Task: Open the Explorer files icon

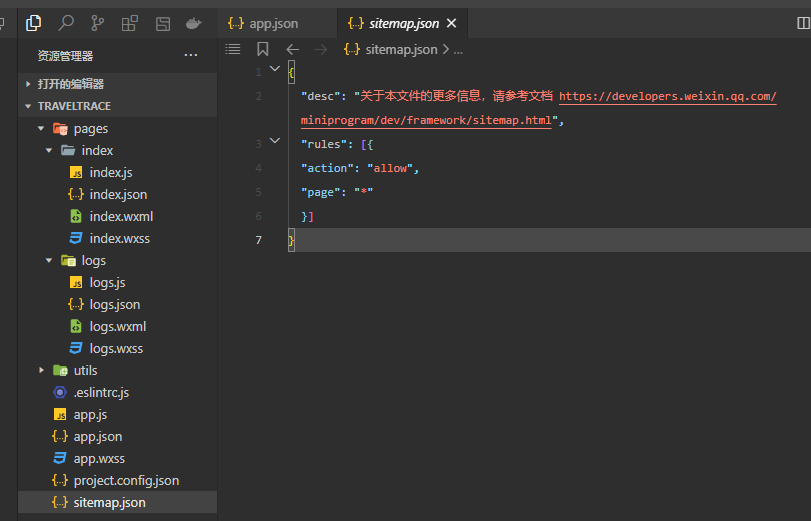Action: click(34, 23)
